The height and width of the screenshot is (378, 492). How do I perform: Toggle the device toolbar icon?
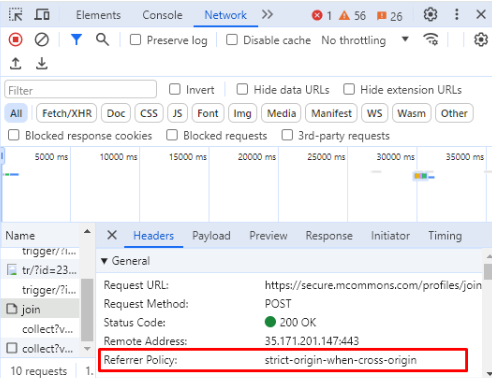(42, 15)
